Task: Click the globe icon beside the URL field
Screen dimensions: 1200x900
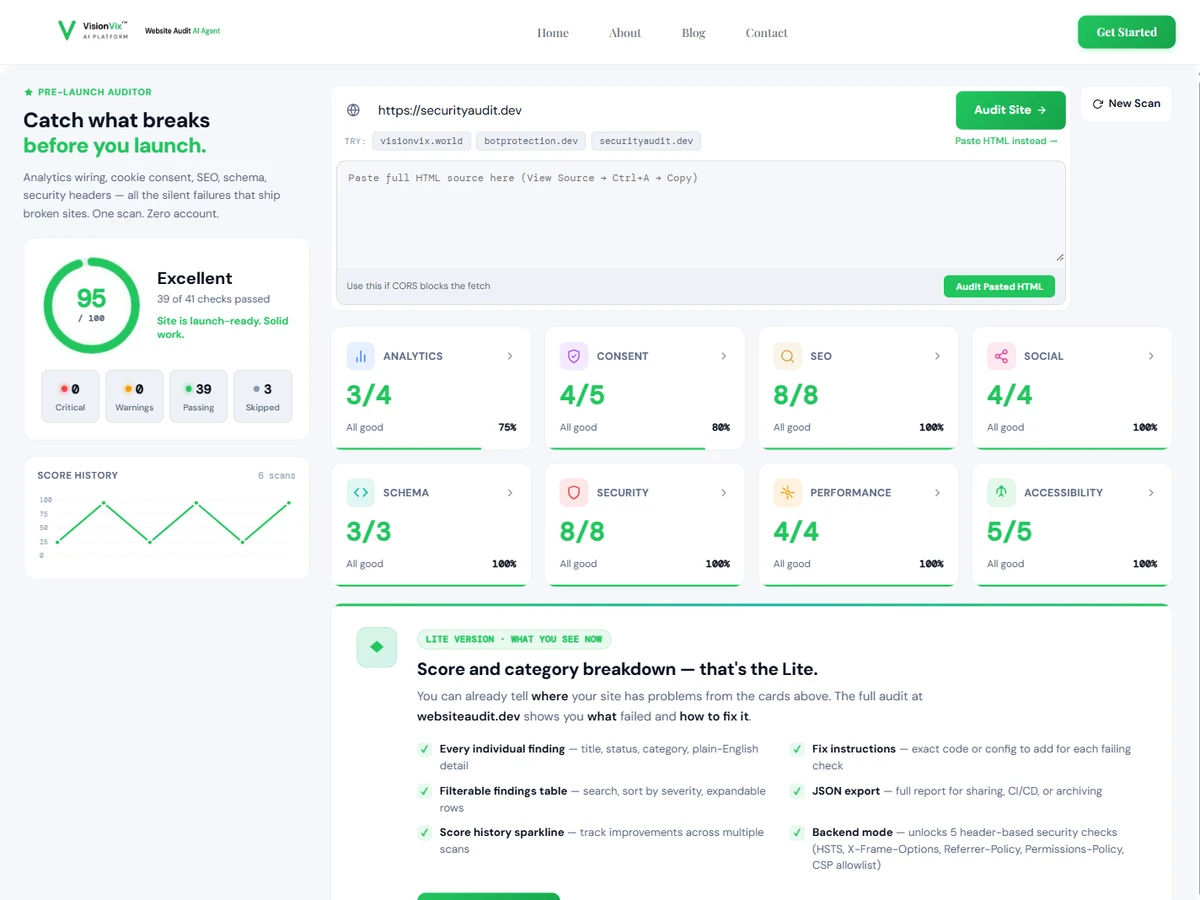Action: click(x=353, y=110)
